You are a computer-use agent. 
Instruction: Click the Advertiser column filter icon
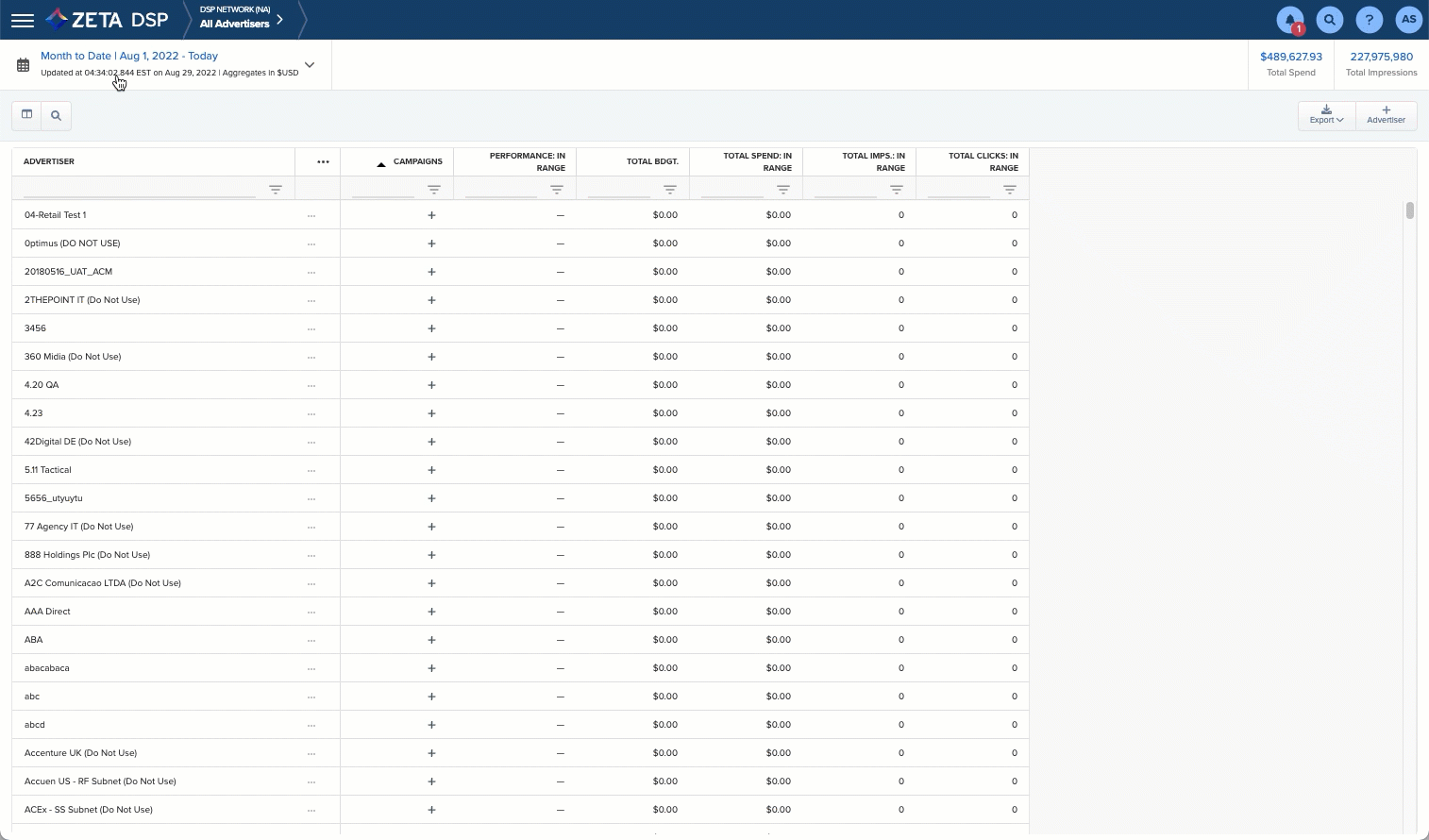276,189
